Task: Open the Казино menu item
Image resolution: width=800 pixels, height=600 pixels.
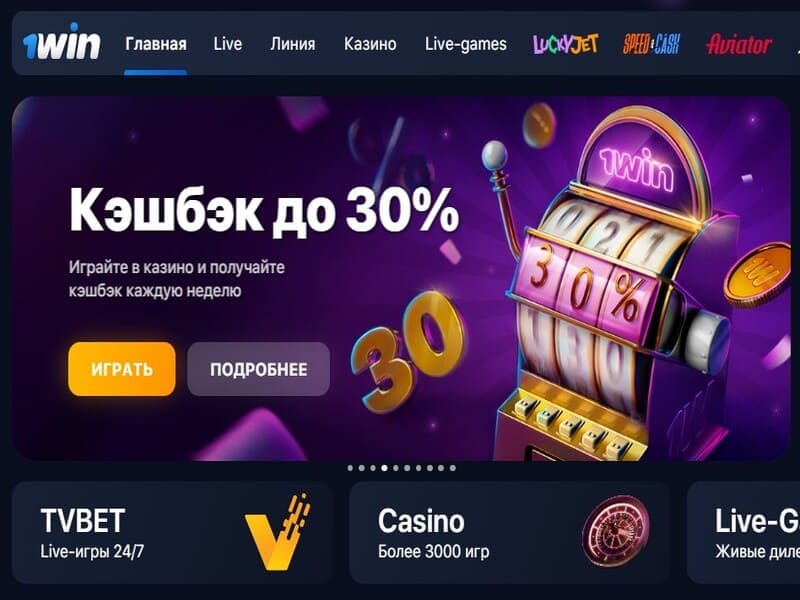Action: (370, 44)
